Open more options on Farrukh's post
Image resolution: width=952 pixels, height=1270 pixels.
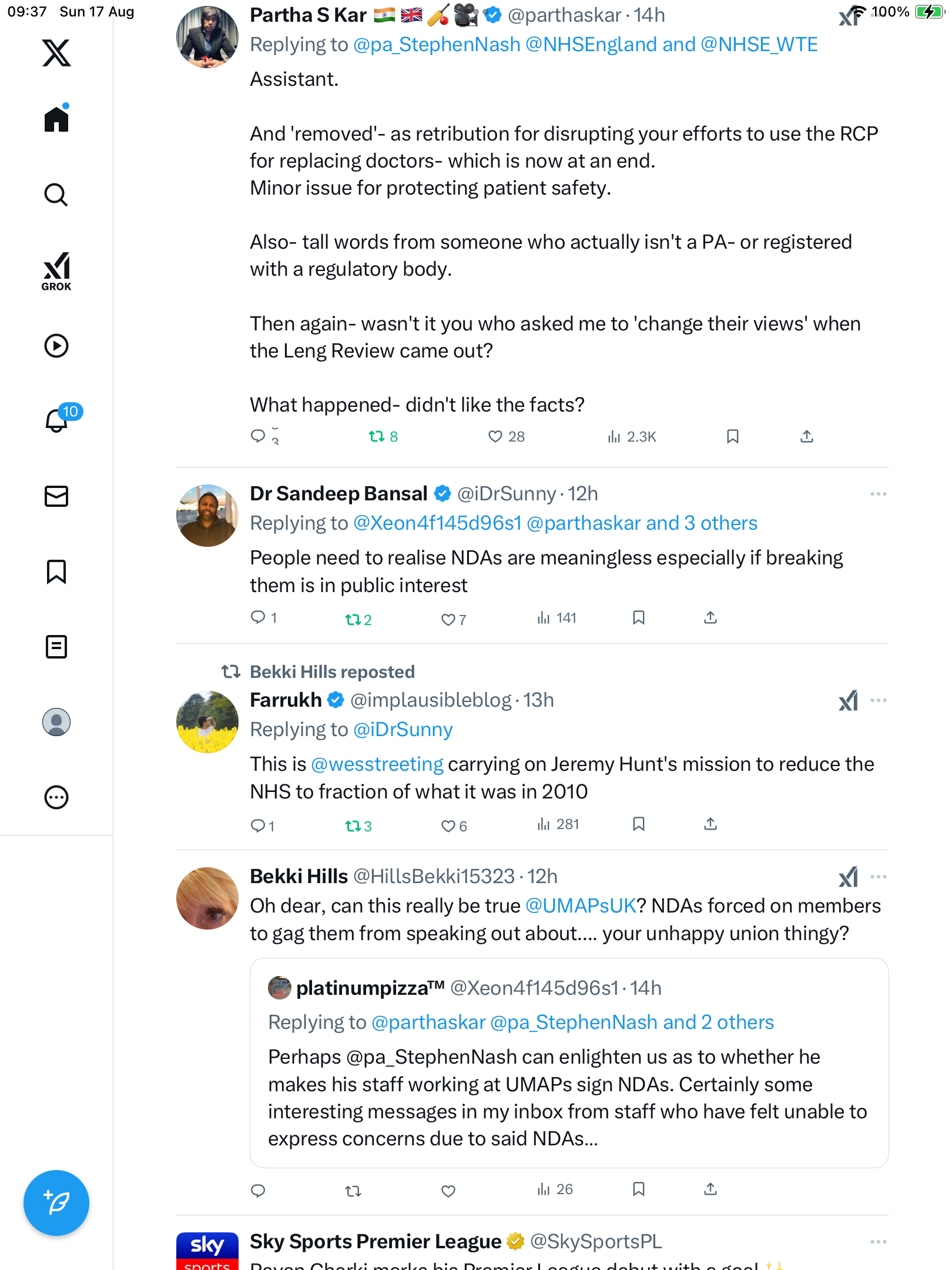[x=878, y=700]
